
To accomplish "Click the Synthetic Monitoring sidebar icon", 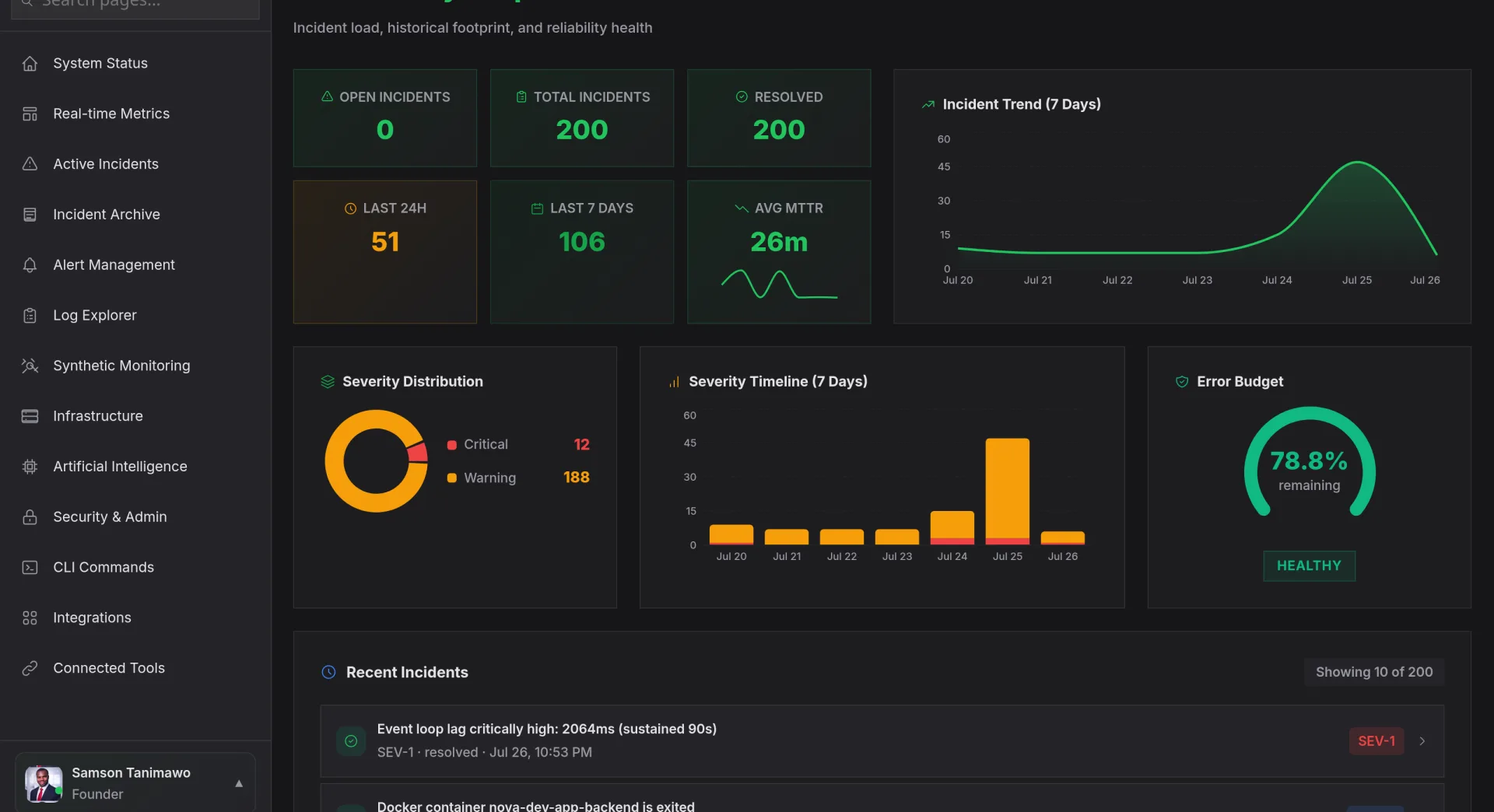I will pyautogui.click(x=30, y=366).
